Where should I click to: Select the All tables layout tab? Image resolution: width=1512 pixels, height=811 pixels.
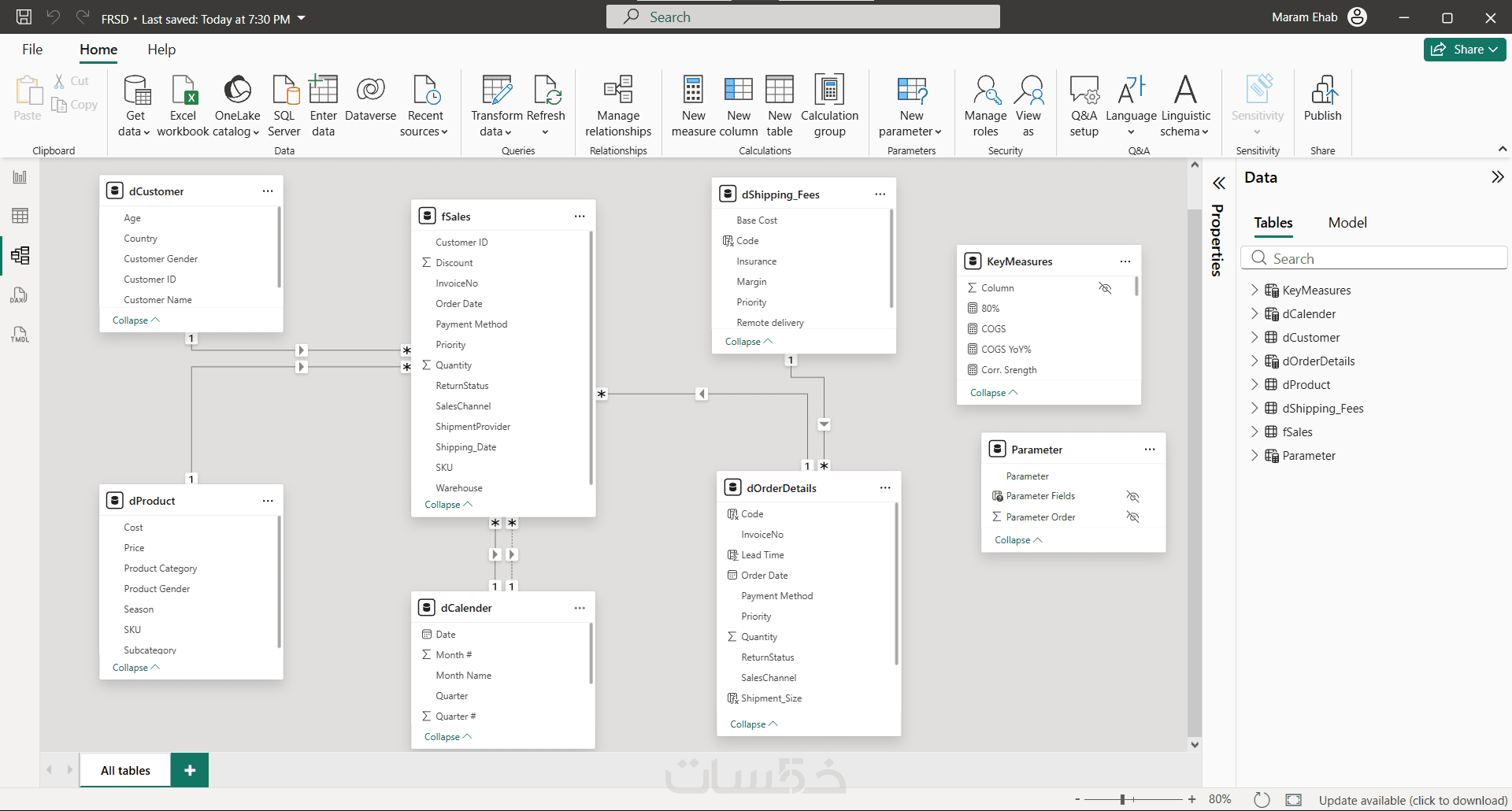pyautogui.click(x=125, y=770)
